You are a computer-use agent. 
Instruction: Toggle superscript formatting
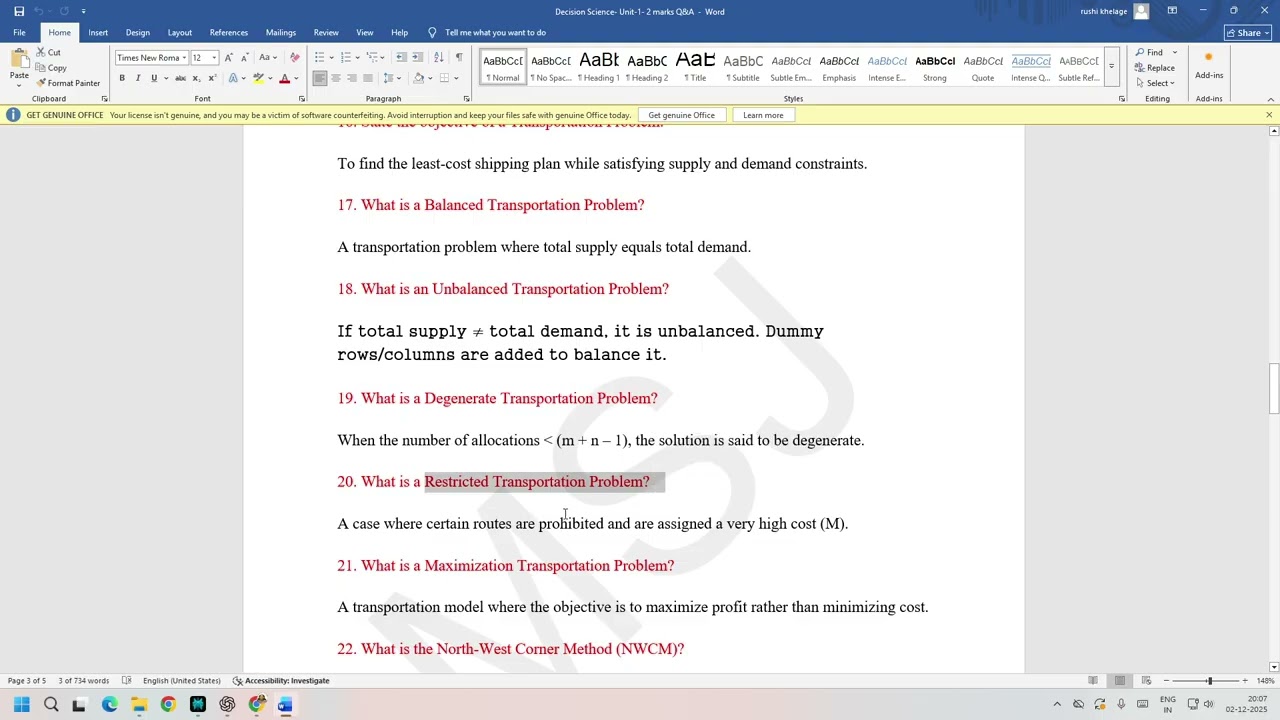[212, 78]
